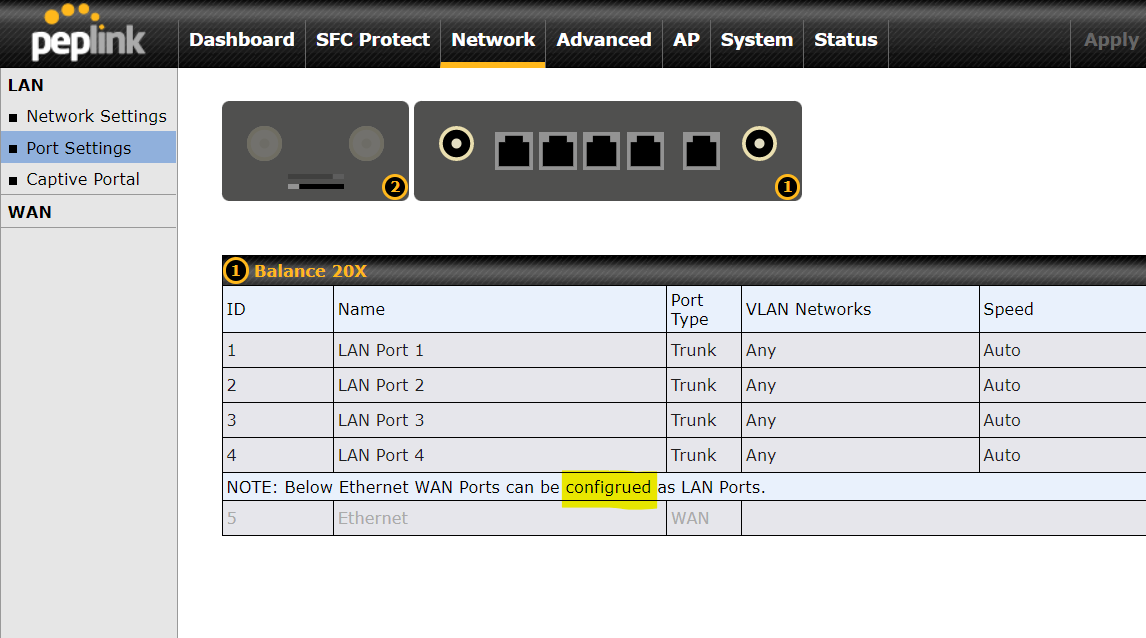Open the AP tab
1146x638 pixels.
pyautogui.click(x=686, y=40)
